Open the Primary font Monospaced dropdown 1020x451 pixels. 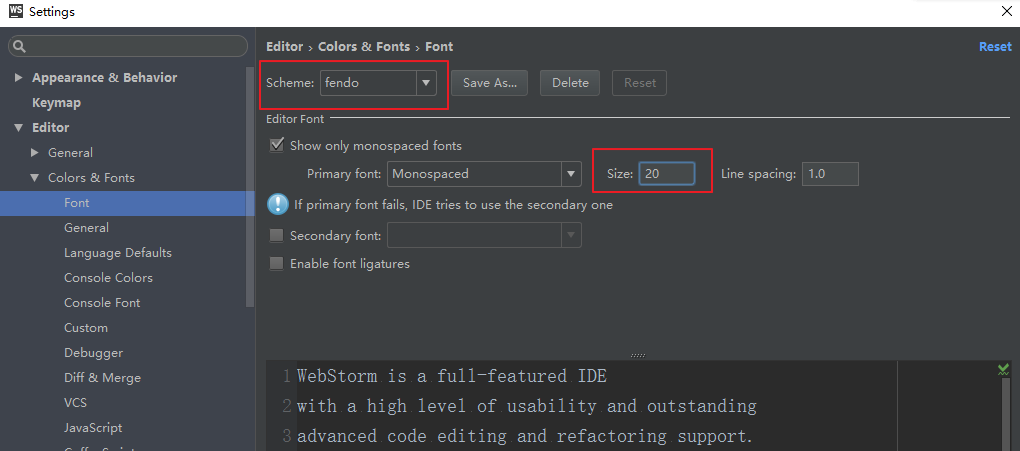pos(571,174)
